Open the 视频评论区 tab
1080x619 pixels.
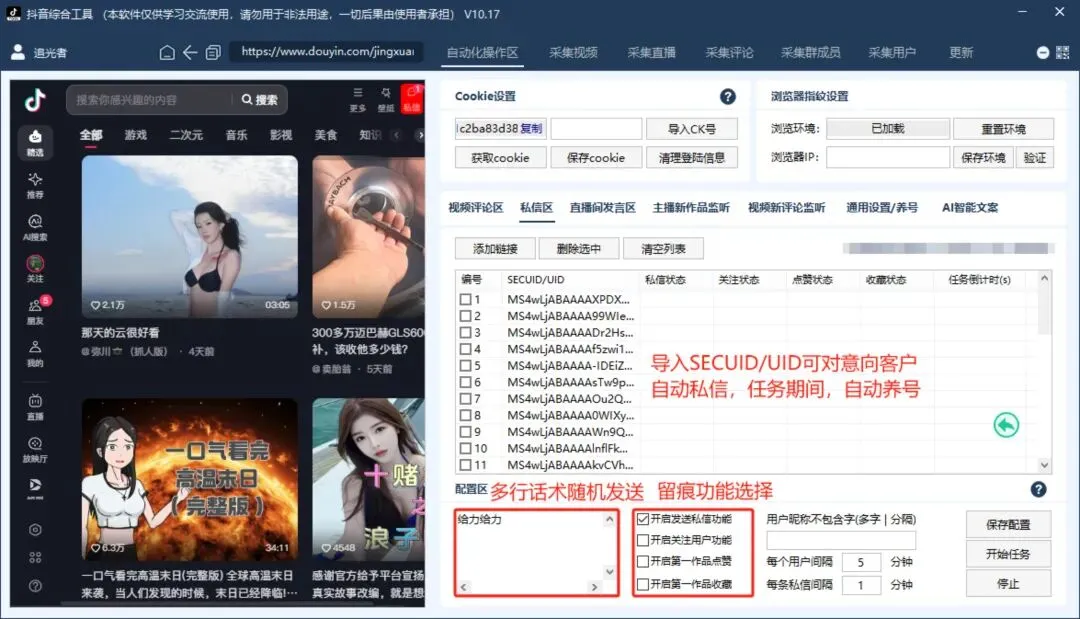[x=476, y=208]
